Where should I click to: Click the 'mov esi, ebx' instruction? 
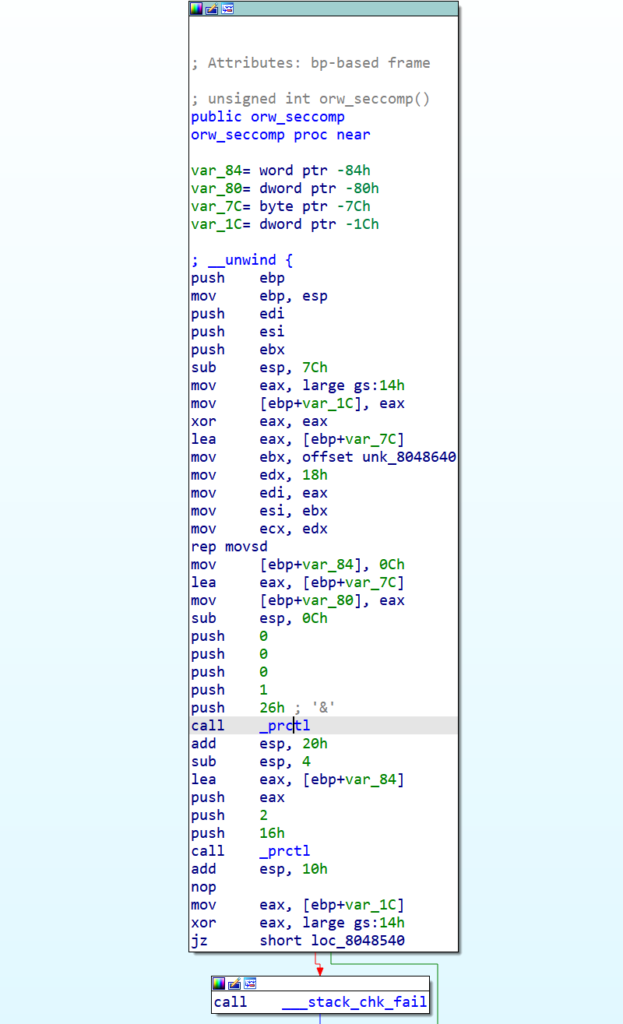[259, 511]
